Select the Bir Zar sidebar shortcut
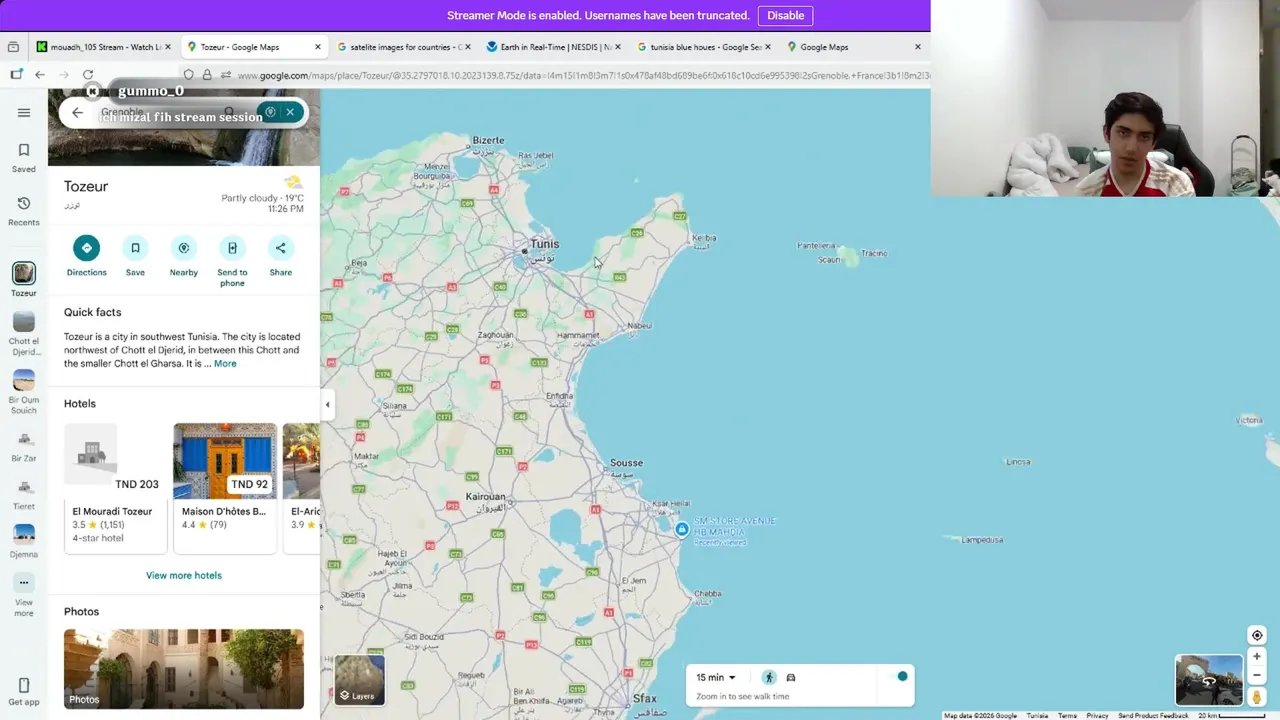 (24, 445)
